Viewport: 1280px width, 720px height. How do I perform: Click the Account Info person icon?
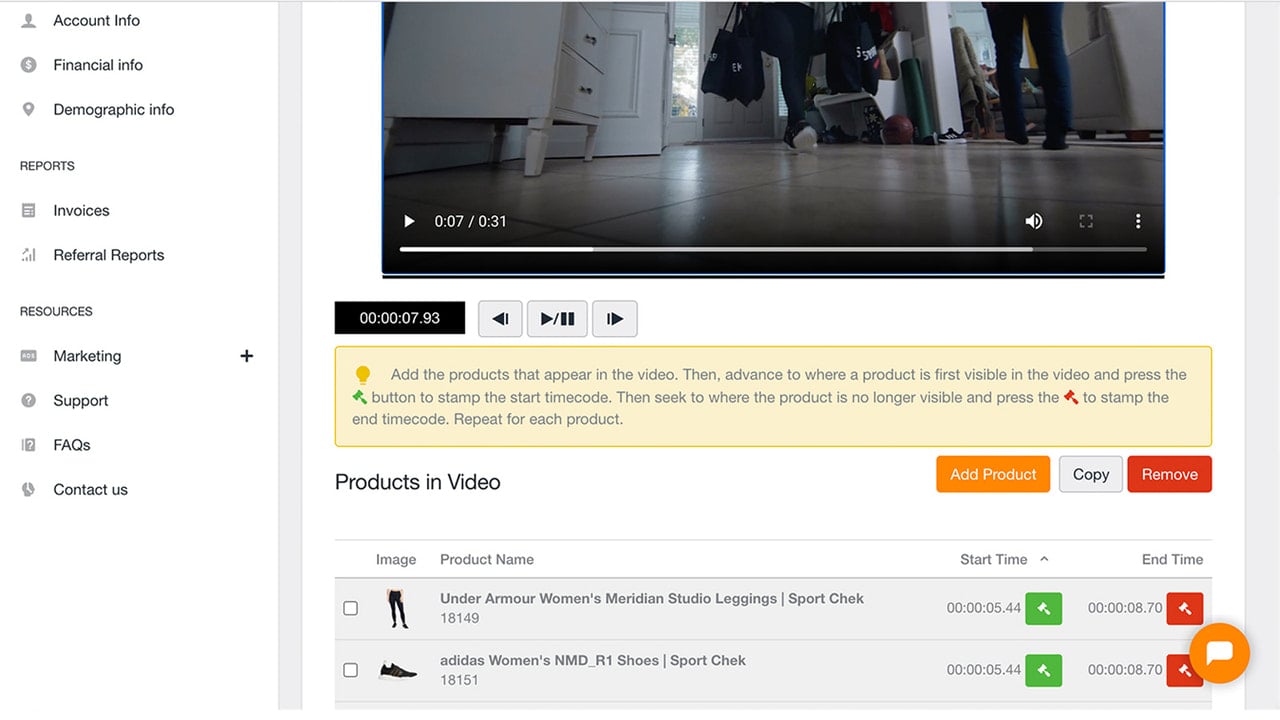pos(29,20)
